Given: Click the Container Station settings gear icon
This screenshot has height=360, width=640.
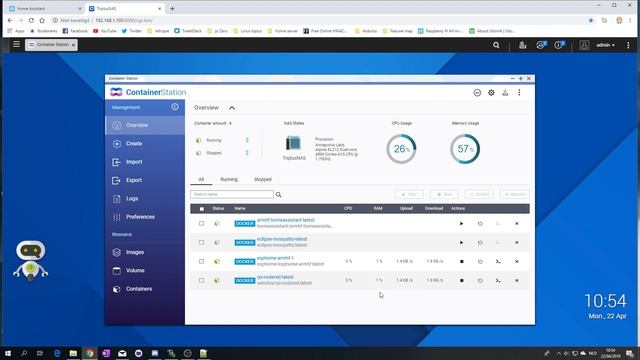Looking at the screenshot, I should pos(491,93).
